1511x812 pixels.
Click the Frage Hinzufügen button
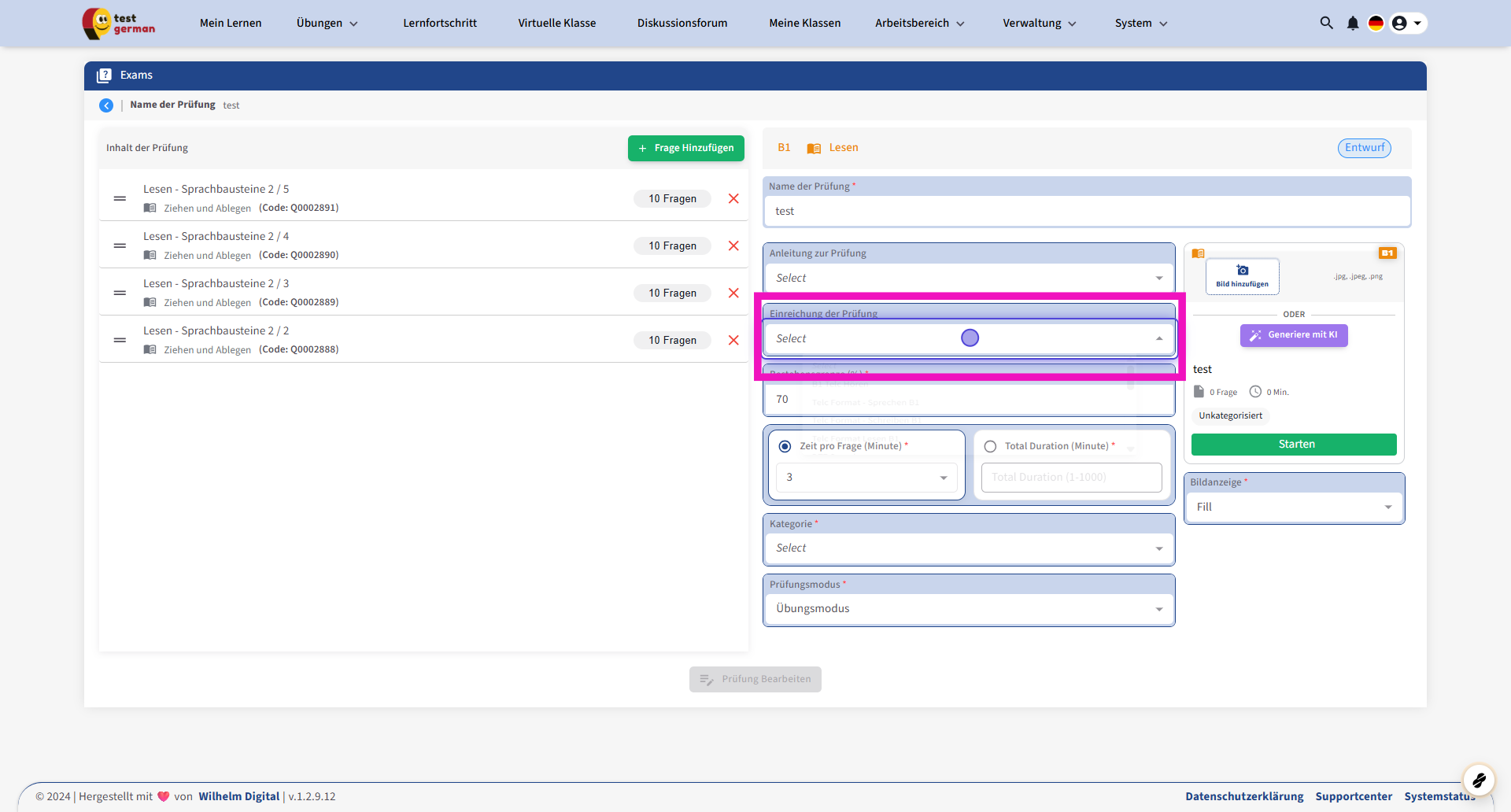[x=685, y=148]
